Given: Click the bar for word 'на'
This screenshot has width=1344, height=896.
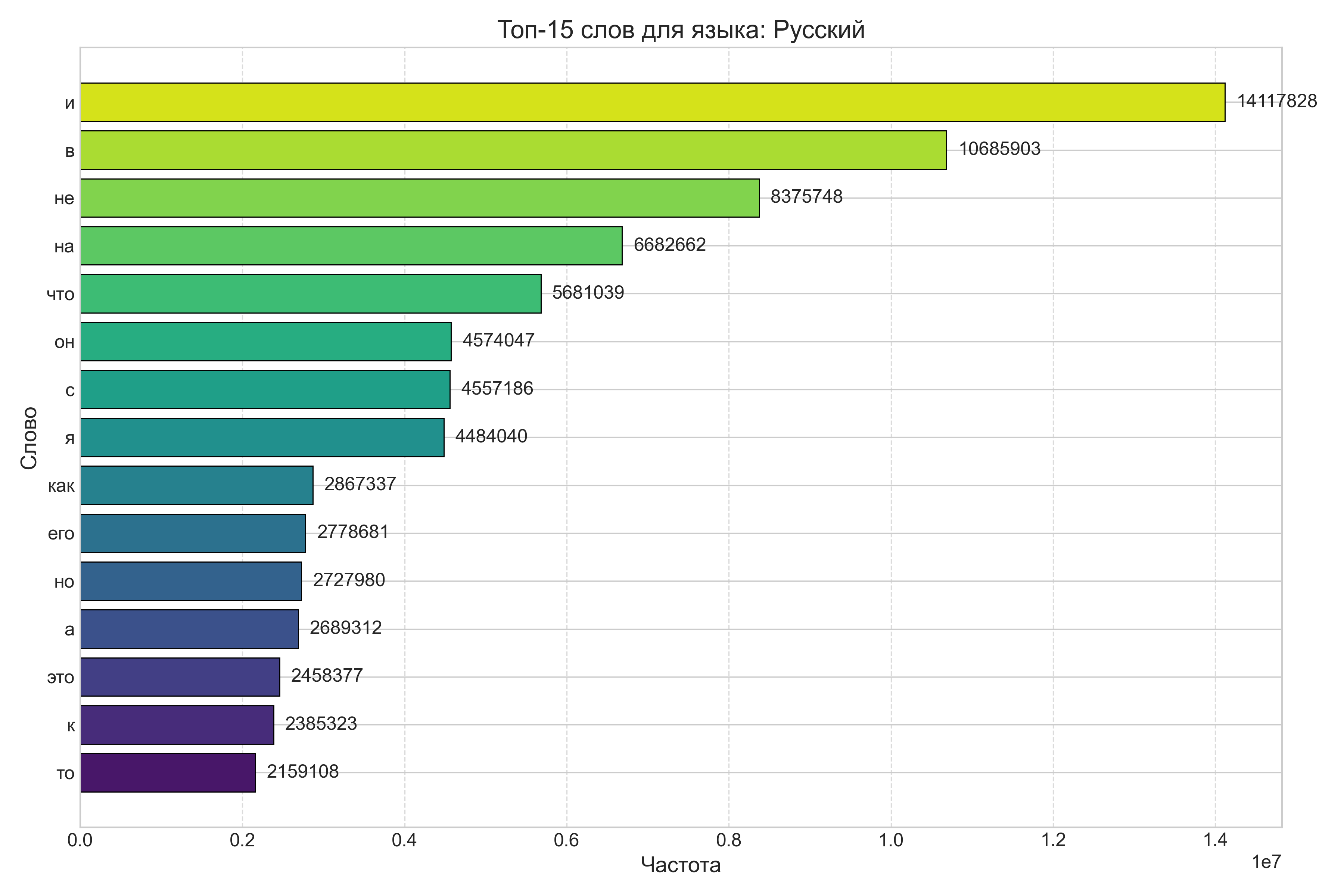Looking at the screenshot, I should [351, 246].
